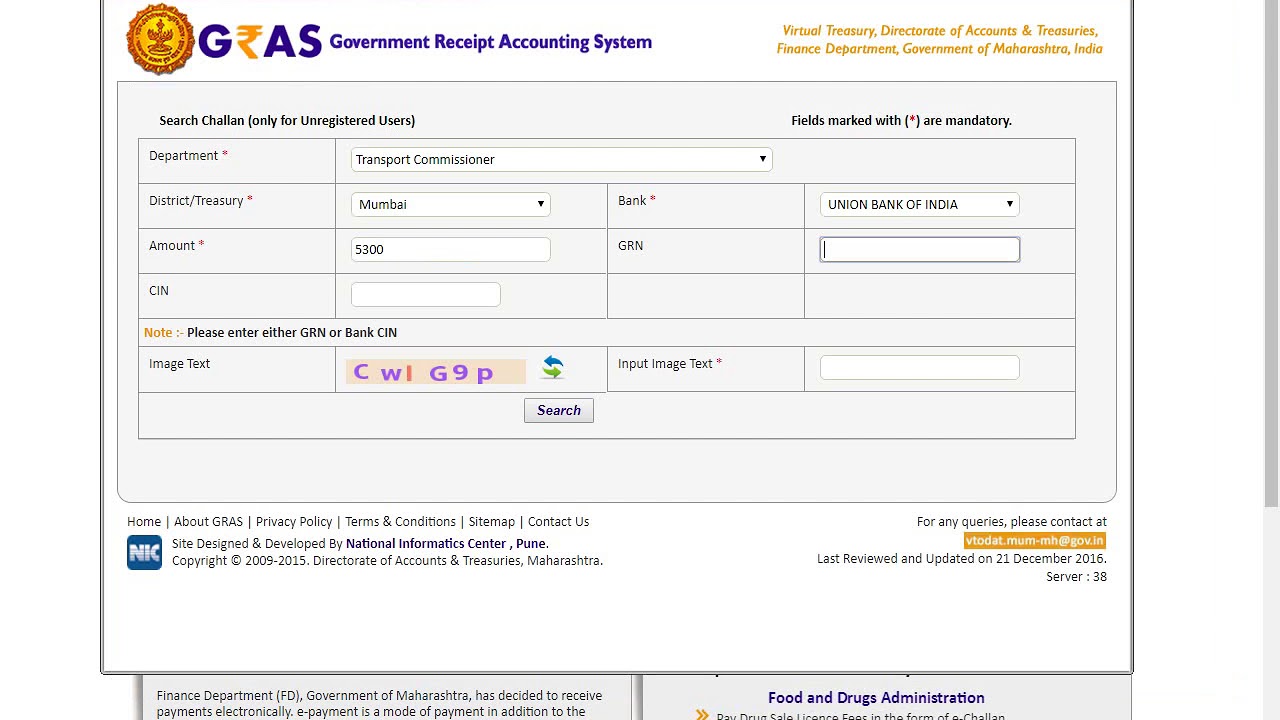
Task: Open the Privacy Policy page
Action: pyautogui.click(x=294, y=521)
